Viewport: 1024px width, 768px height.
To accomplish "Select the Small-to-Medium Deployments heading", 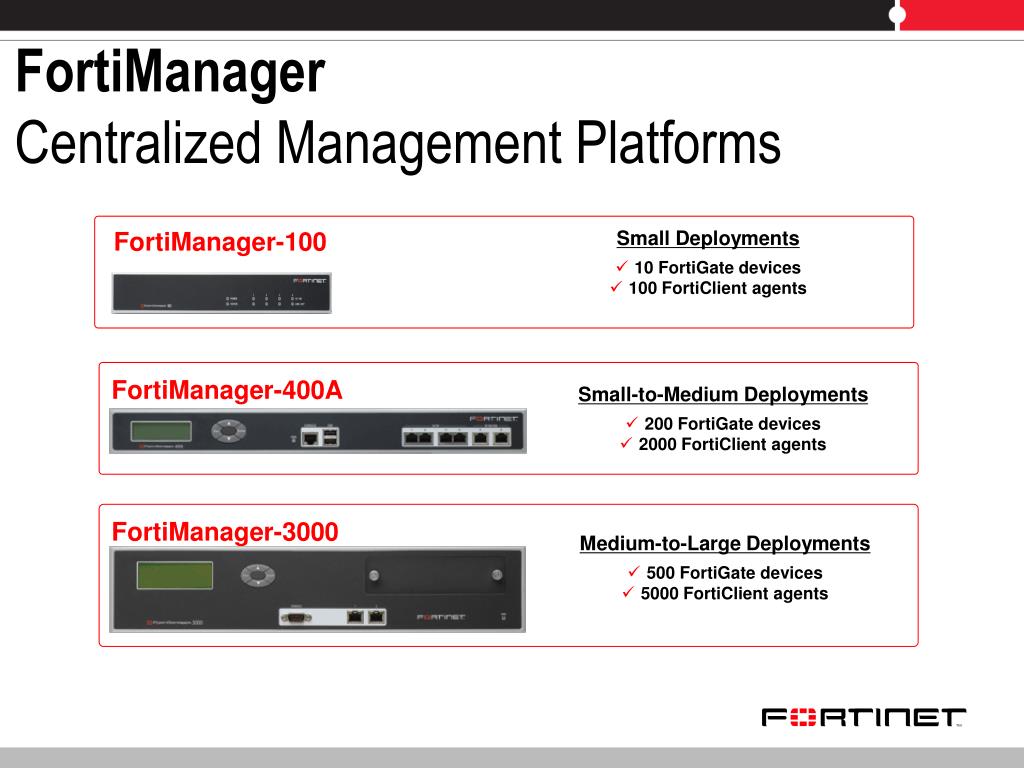I will tap(723, 395).
